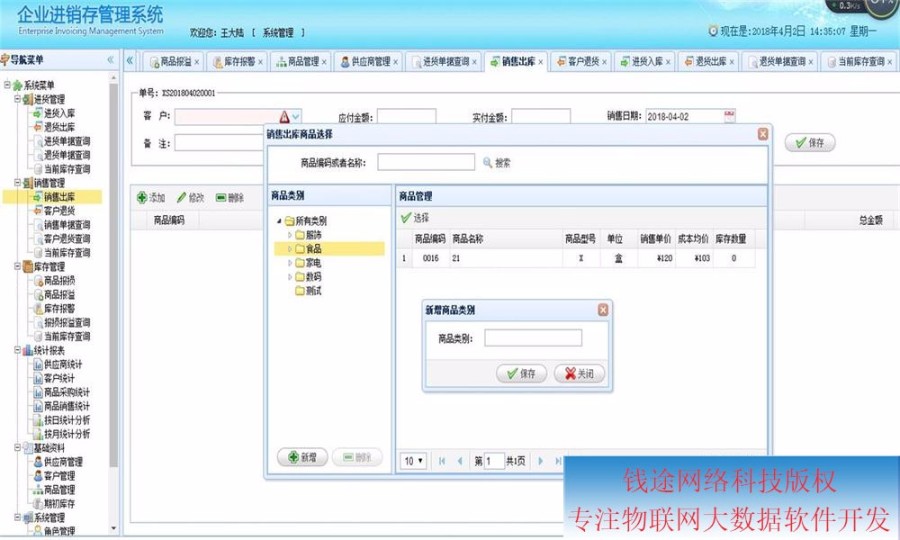The height and width of the screenshot is (540, 900).
Task: Switch to the 进货单据查询 tab
Action: point(444,61)
